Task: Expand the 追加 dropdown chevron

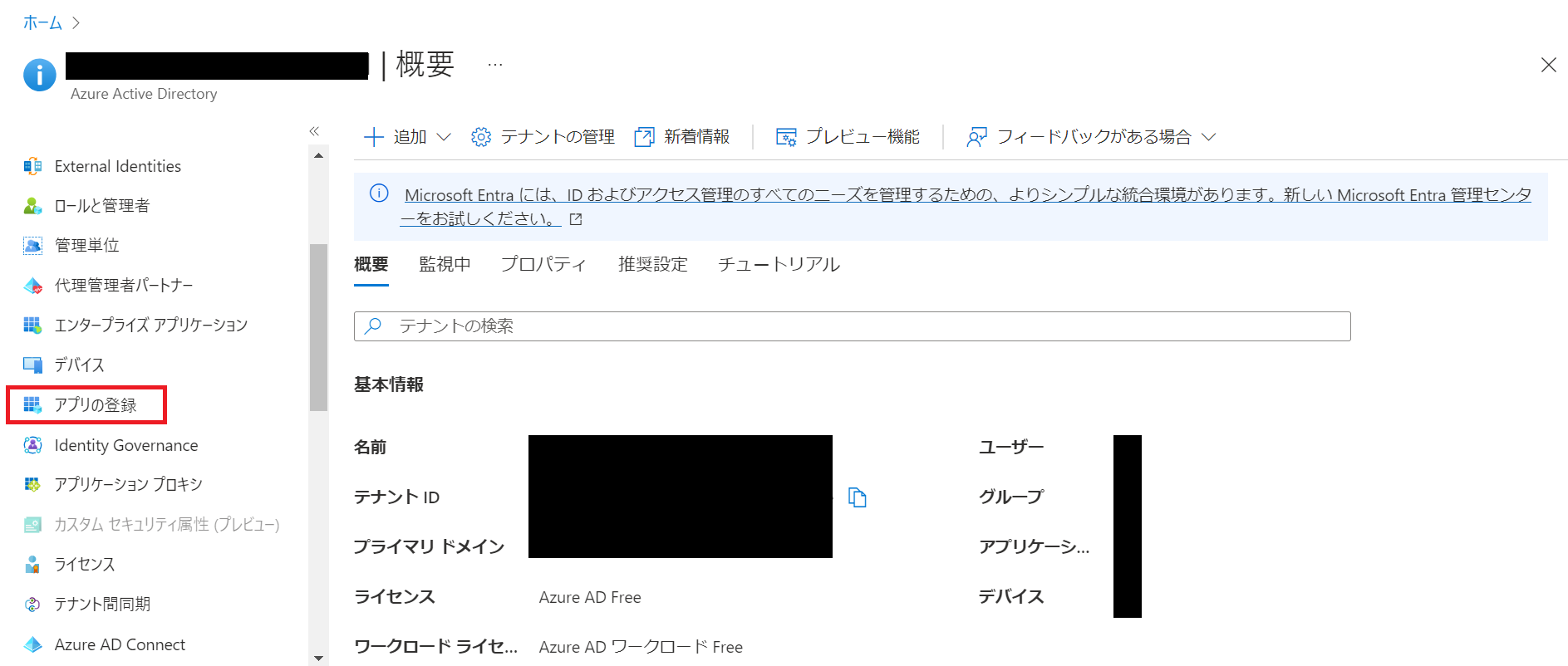Action: 444,137
